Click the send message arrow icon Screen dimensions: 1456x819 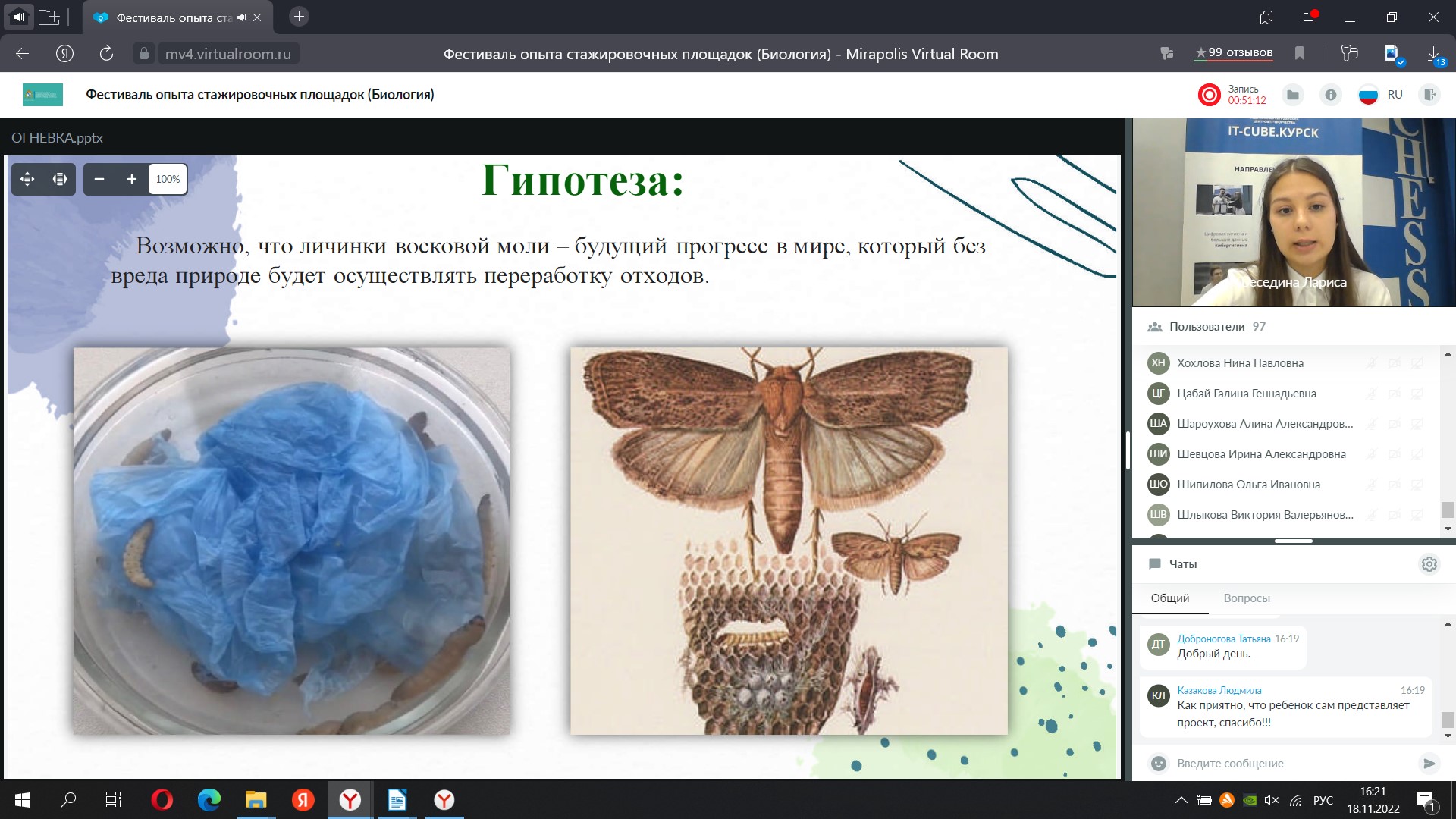tap(1429, 764)
